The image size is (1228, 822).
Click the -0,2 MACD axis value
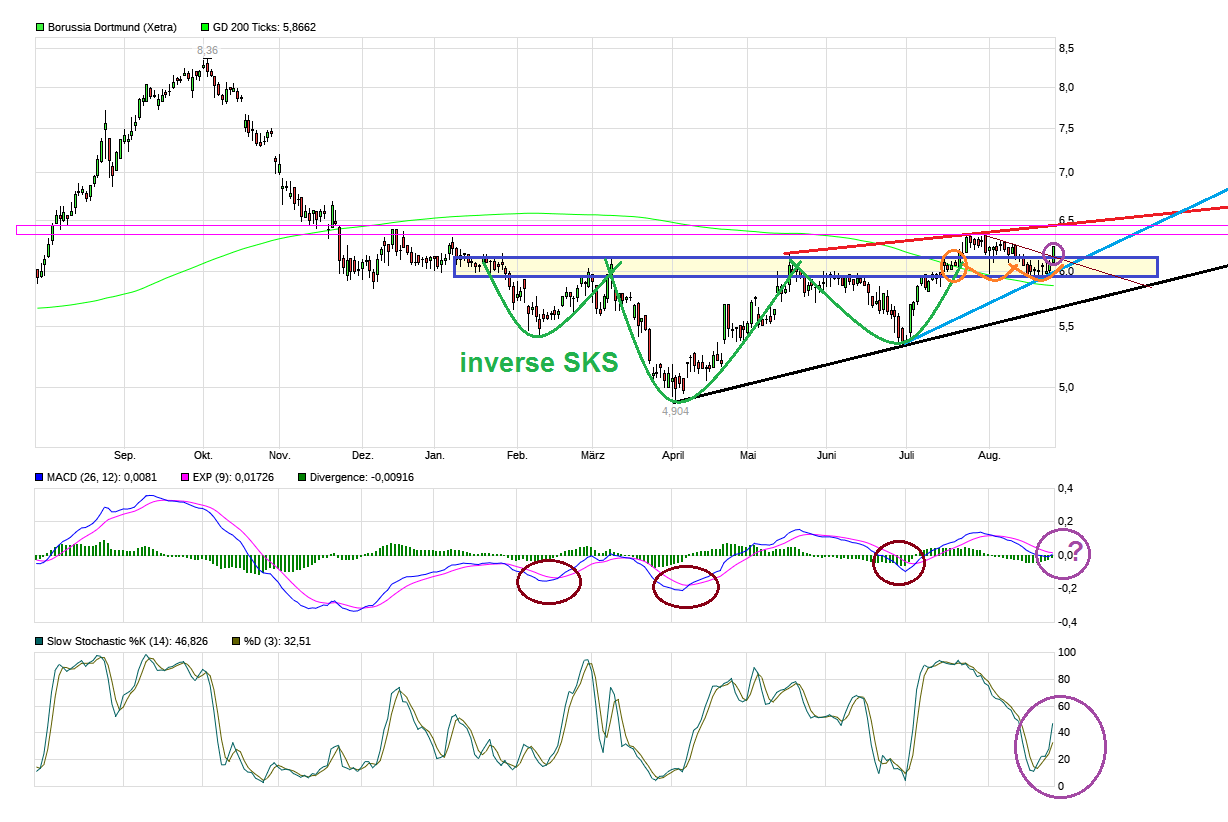point(1069,588)
